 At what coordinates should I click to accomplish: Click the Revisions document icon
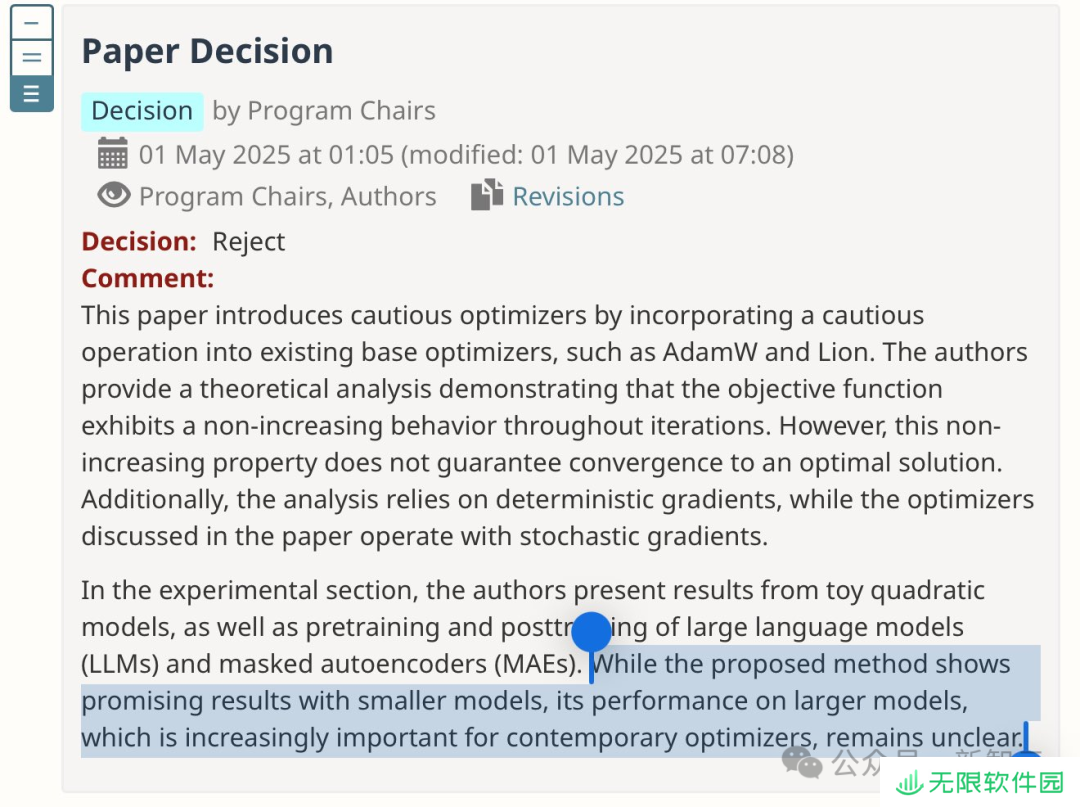487,195
